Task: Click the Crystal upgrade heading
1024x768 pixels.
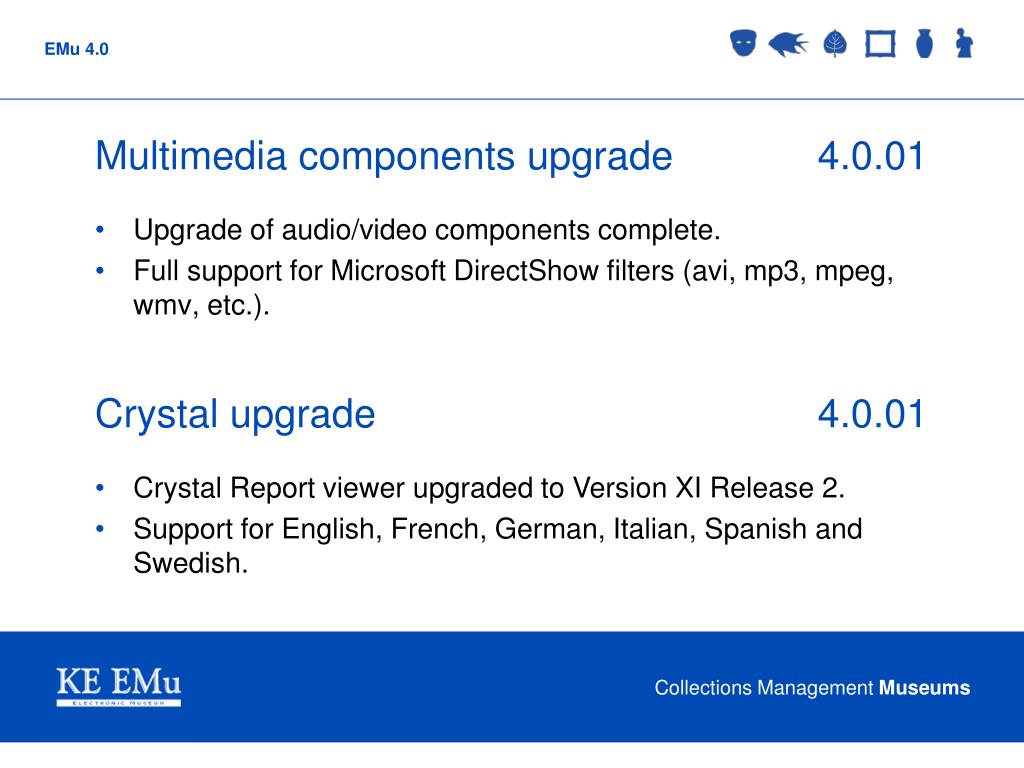Action: pos(235,415)
